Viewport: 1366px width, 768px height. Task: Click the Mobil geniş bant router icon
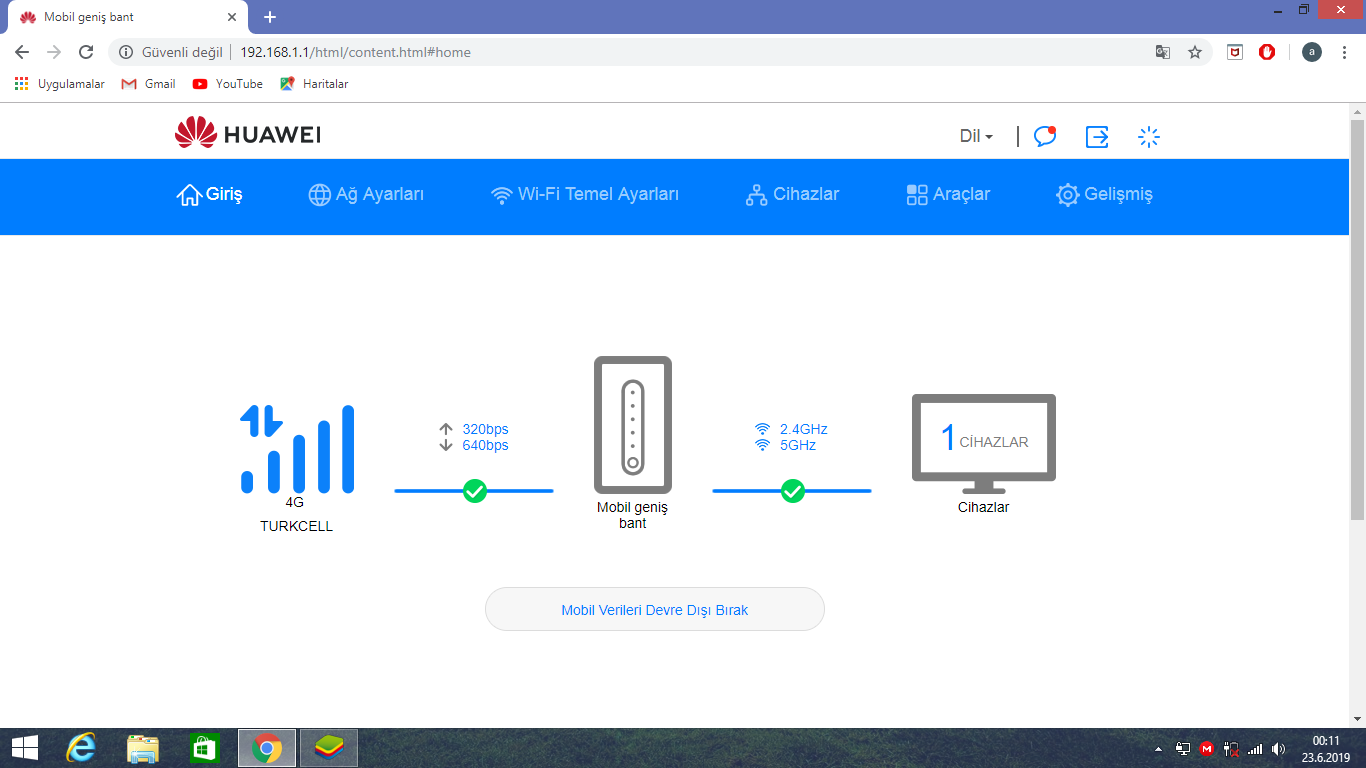click(633, 424)
